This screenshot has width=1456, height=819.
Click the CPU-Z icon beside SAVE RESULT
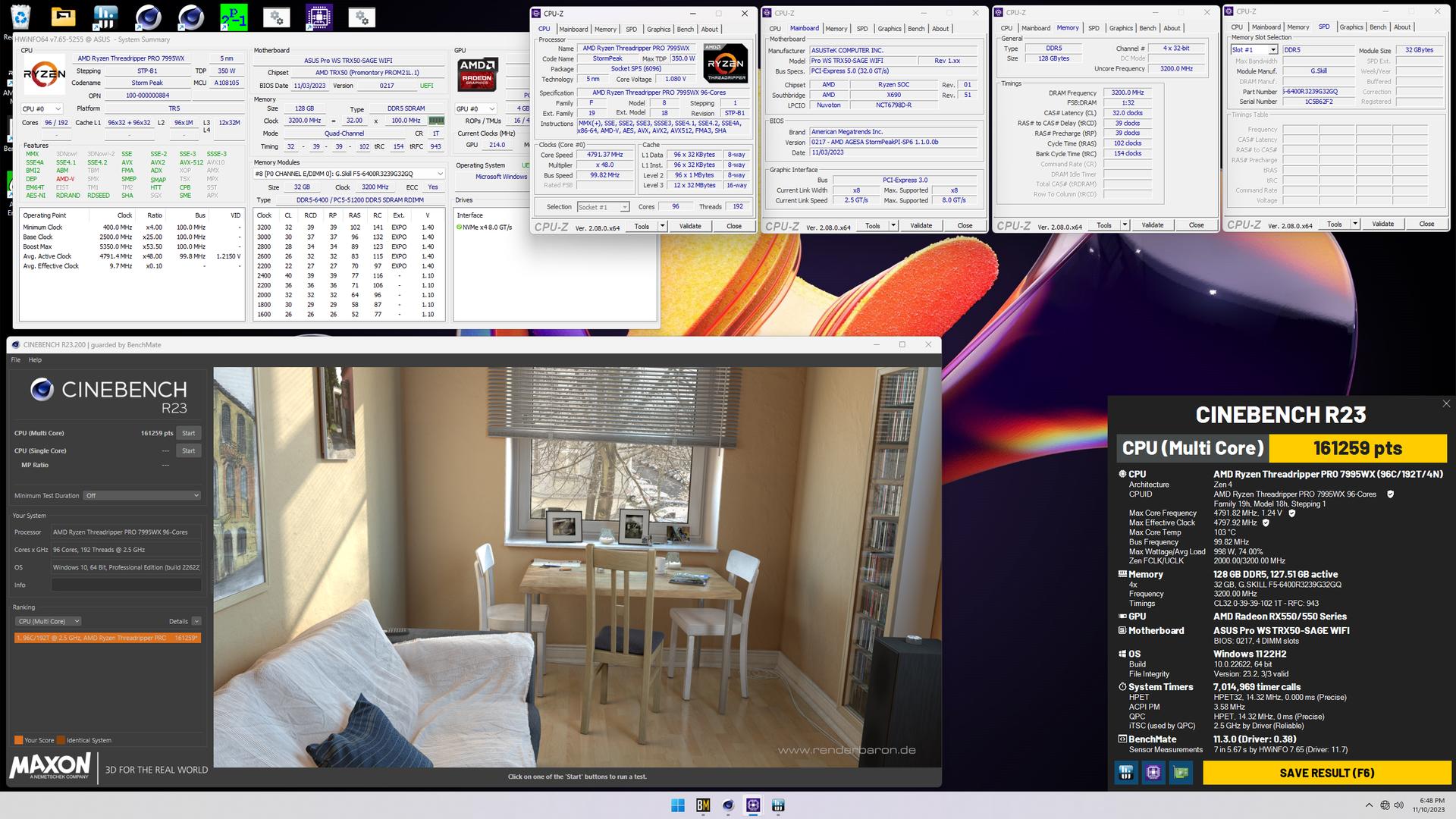coord(1154,772)
